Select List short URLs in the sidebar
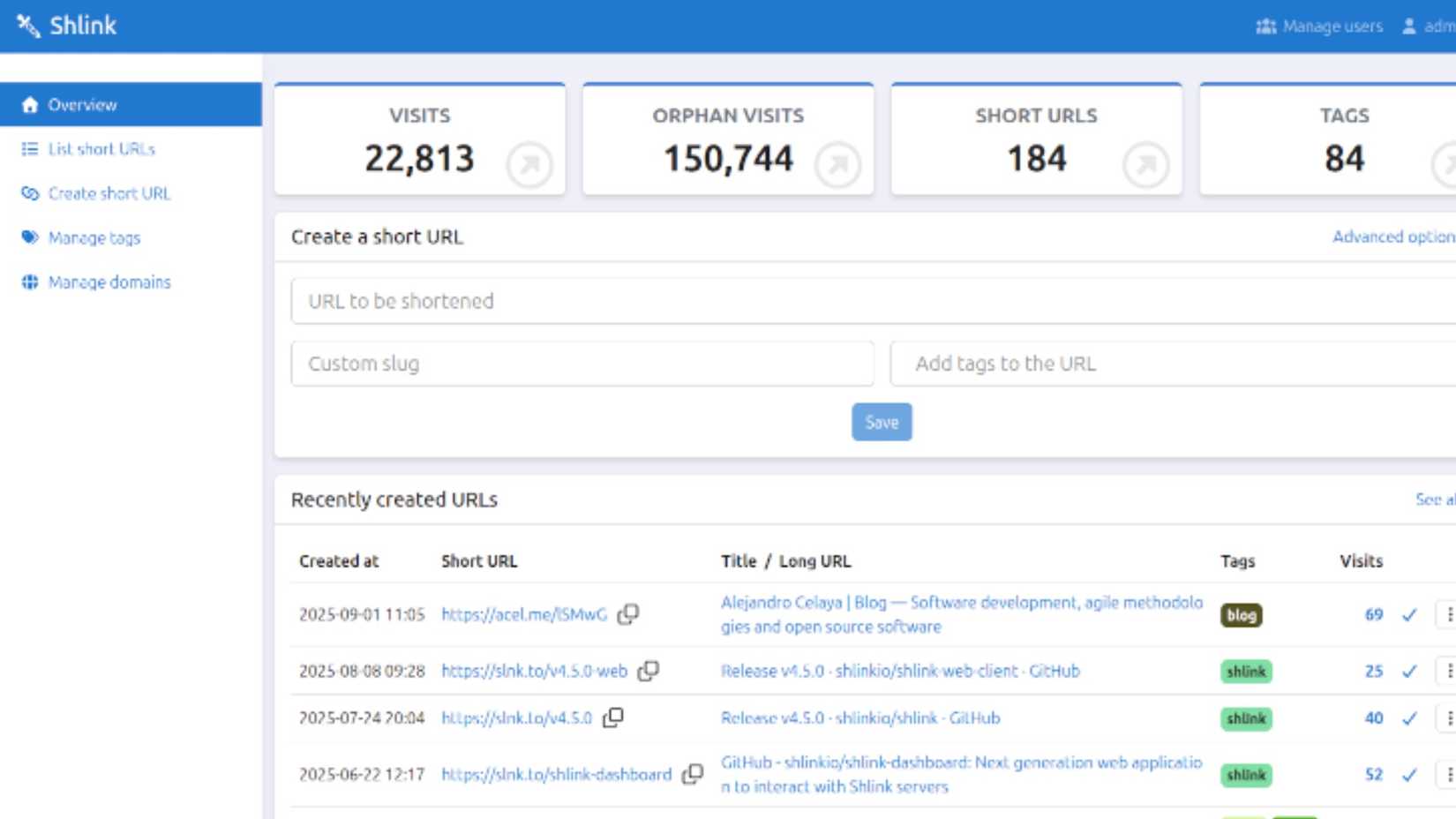The width and height of the screenshot is (1456, 819). (101, 148)
